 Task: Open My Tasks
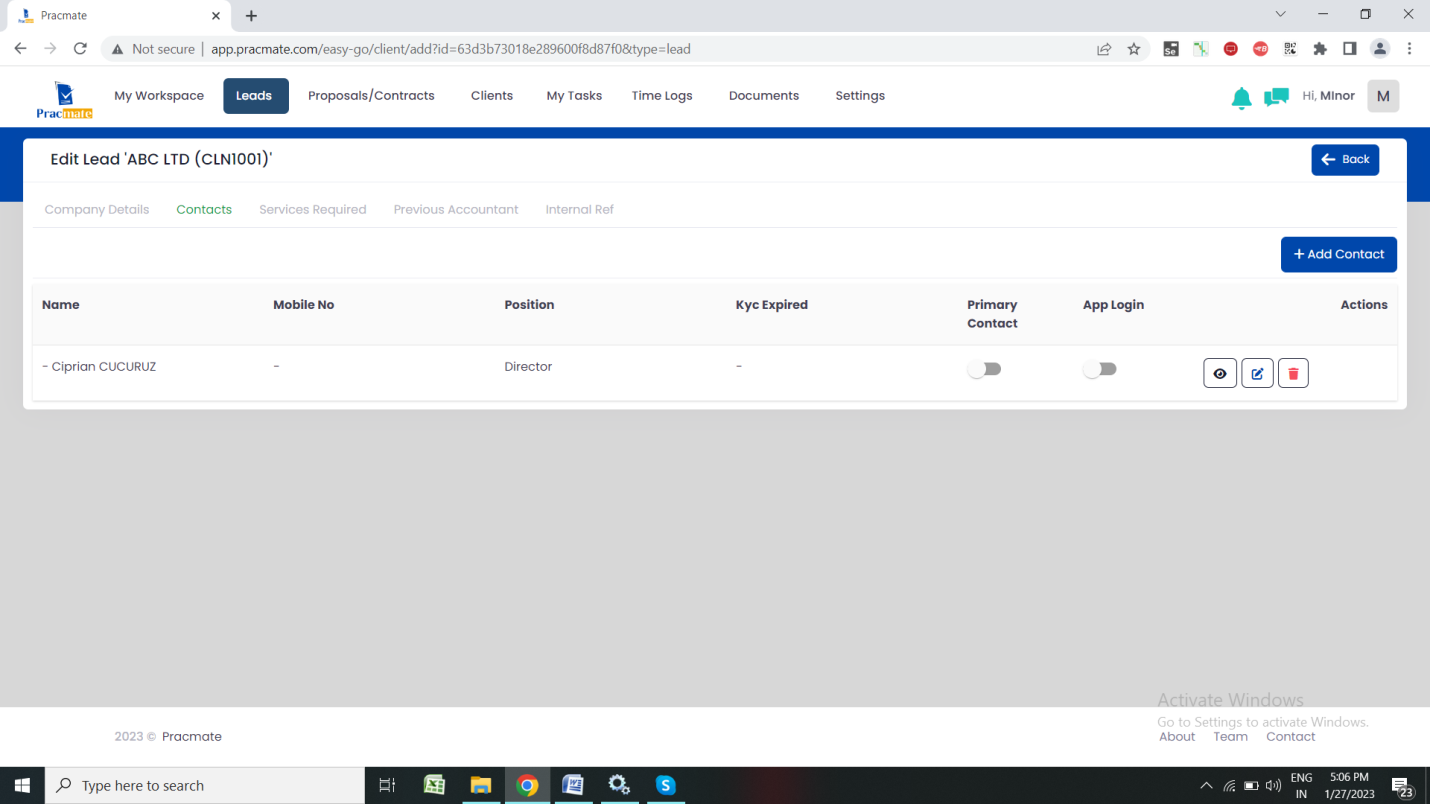click(x=574, y=96)
